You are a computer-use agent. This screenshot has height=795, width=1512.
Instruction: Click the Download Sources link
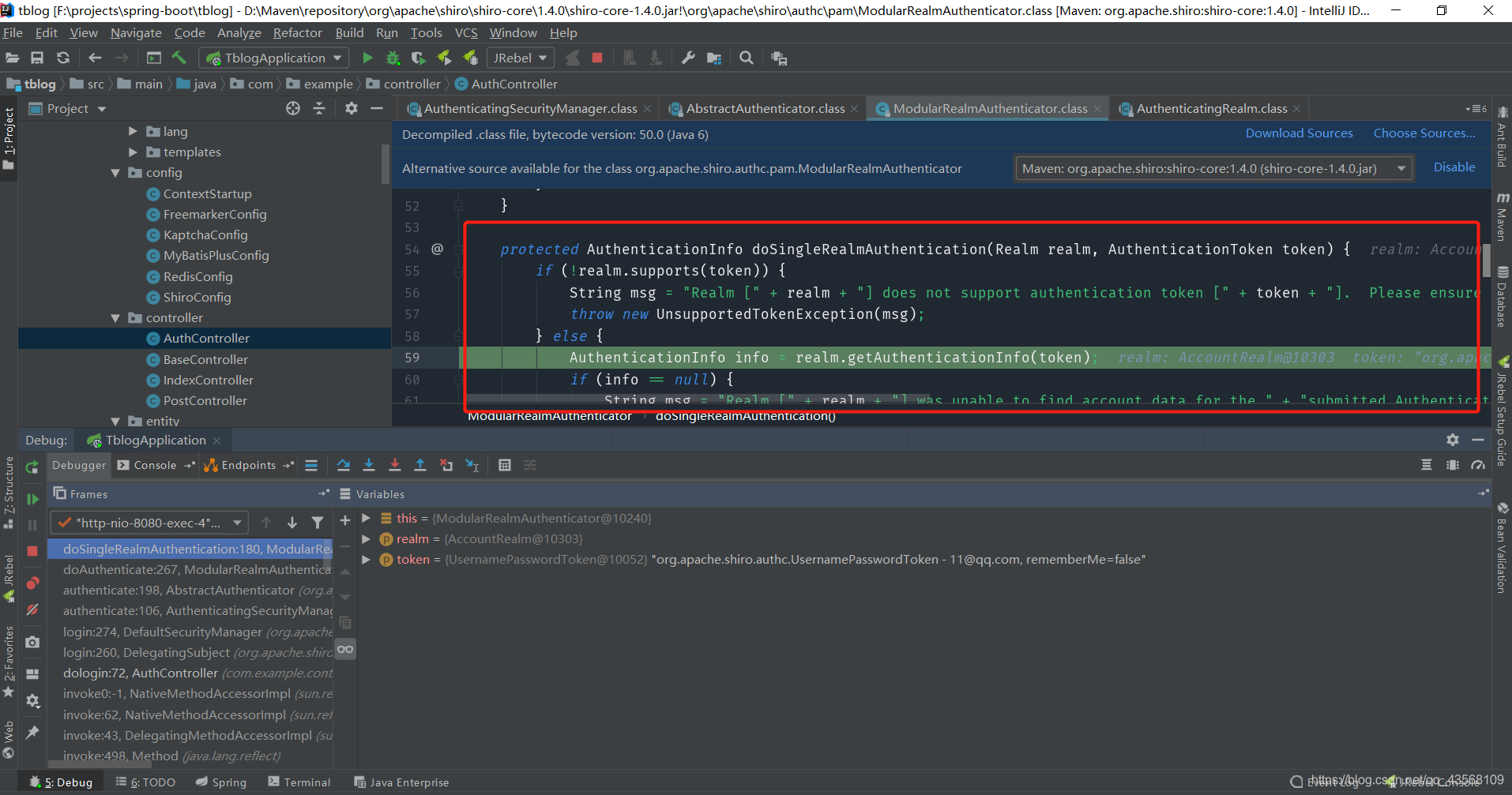click(x=1299, y=133)
